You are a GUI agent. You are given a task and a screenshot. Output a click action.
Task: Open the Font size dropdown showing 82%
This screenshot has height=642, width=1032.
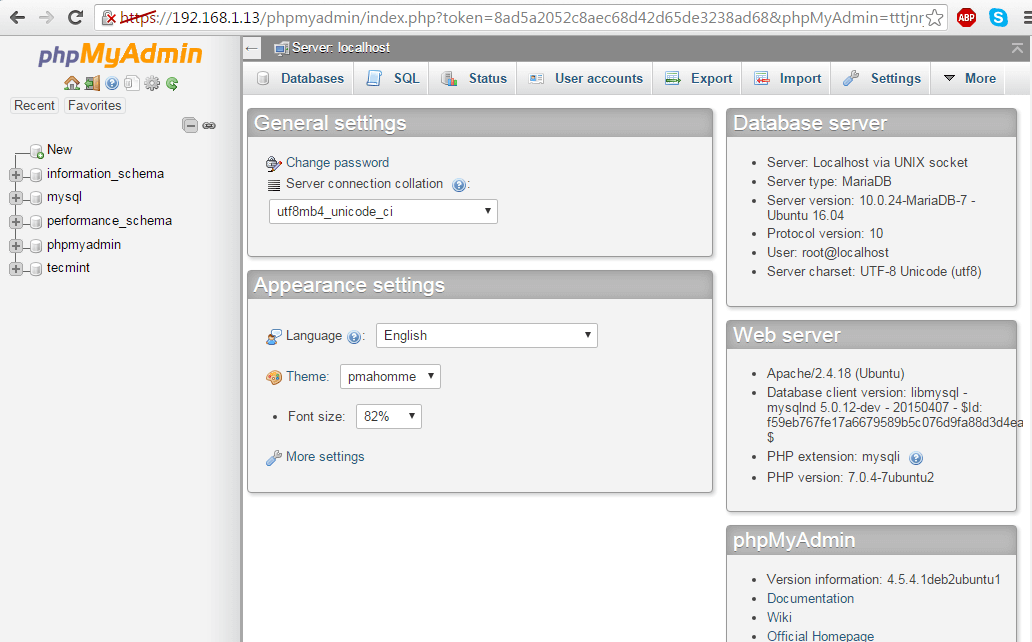[x=388, y=416]
